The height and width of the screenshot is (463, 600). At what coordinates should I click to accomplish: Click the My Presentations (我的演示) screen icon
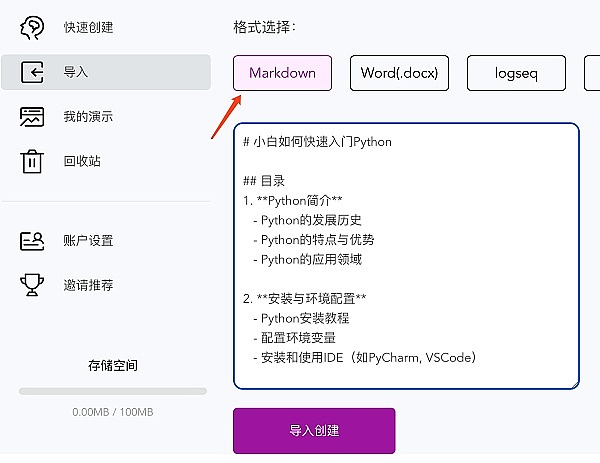pyautogui.click(x=32, y=117)
